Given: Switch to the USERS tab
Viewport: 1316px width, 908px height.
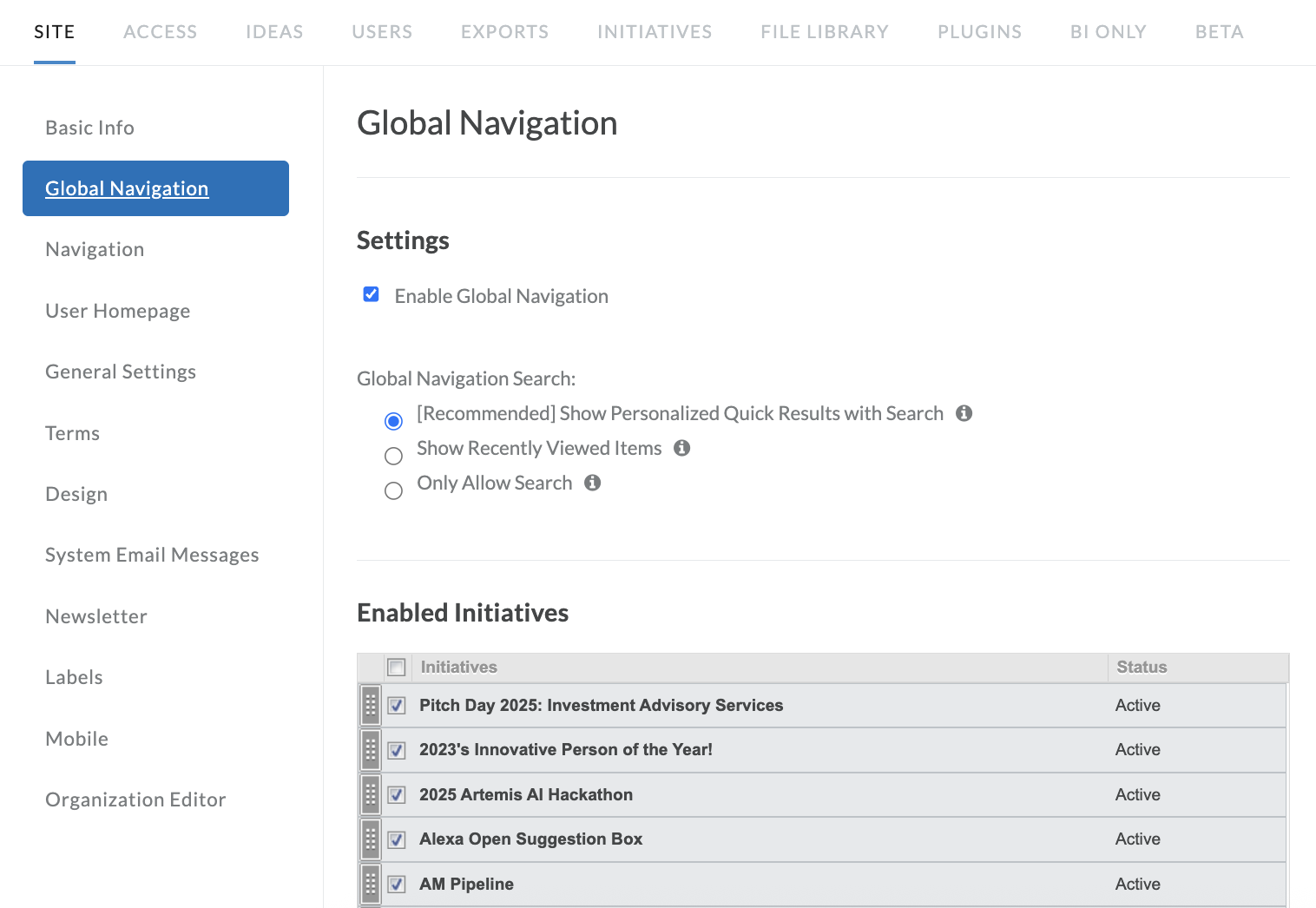Looking at the screenshot, I should click(382, 32).
